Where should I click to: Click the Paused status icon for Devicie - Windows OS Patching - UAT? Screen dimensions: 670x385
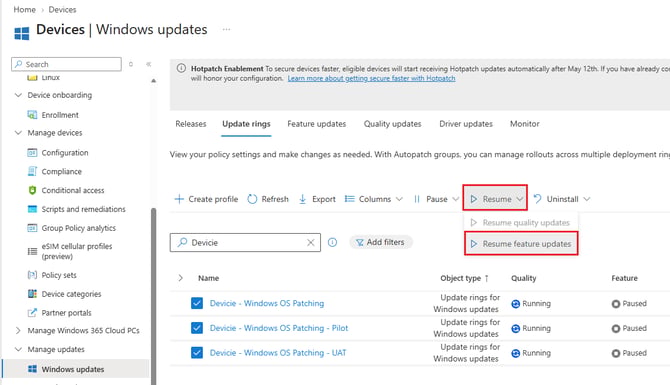[x=616, y=353]
